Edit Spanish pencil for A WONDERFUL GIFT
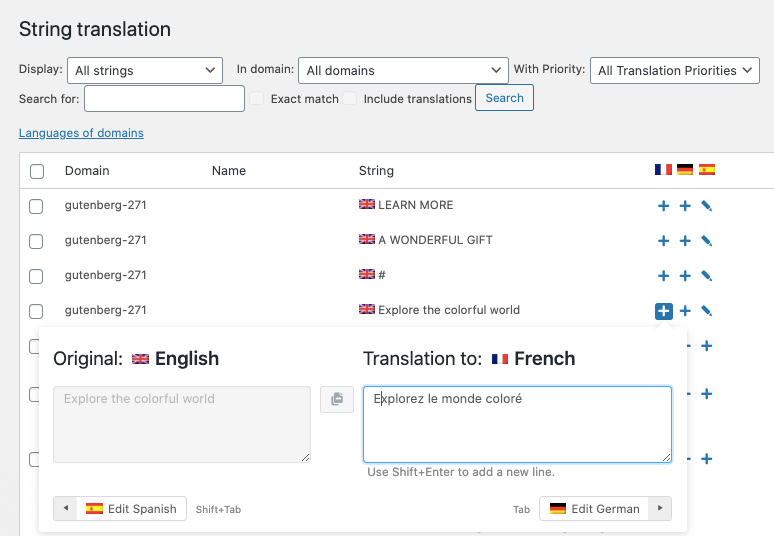This screenshot has height=536, width=774. (707, 241)
